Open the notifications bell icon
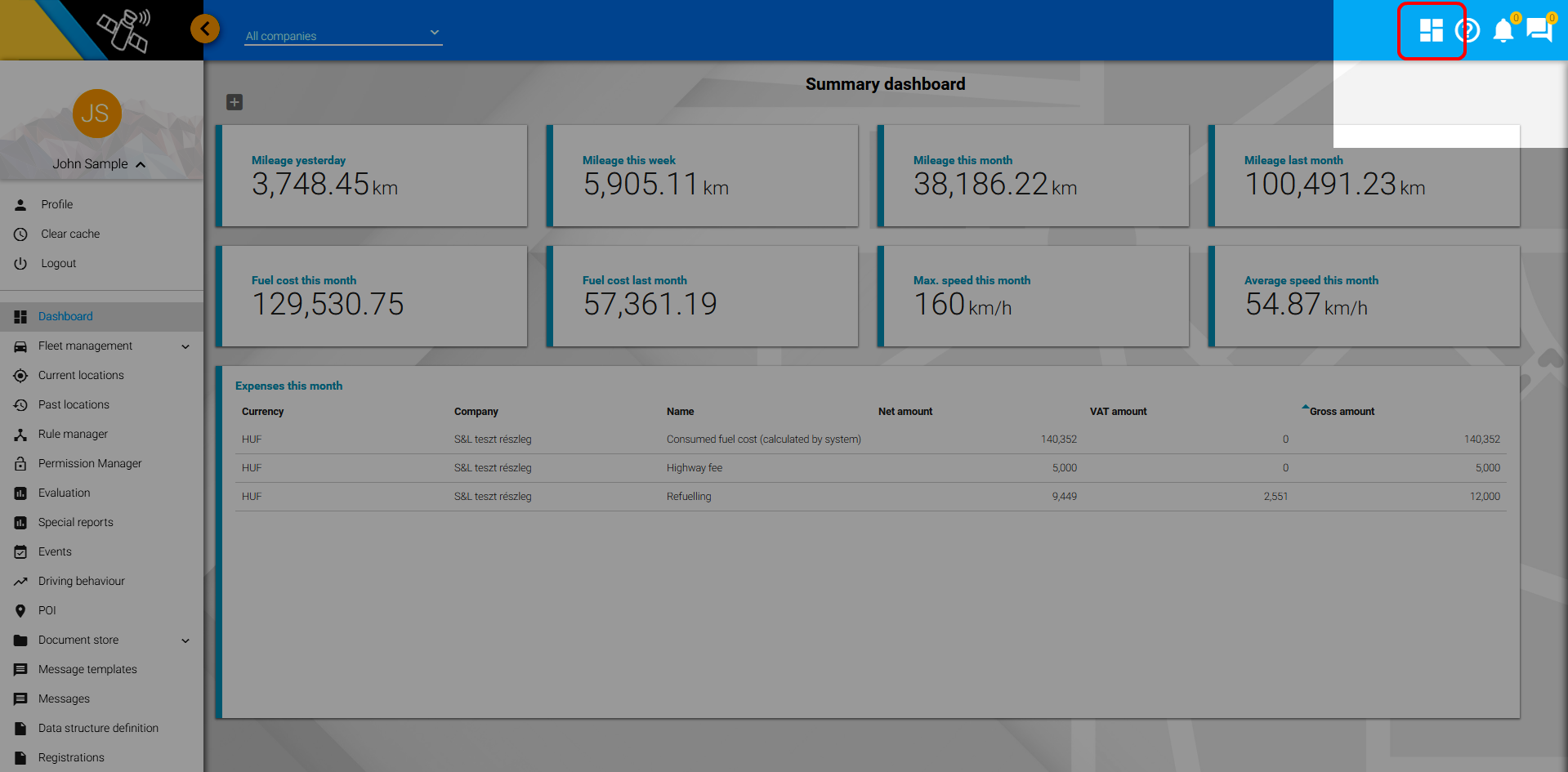 click(x=1503, y=31)
